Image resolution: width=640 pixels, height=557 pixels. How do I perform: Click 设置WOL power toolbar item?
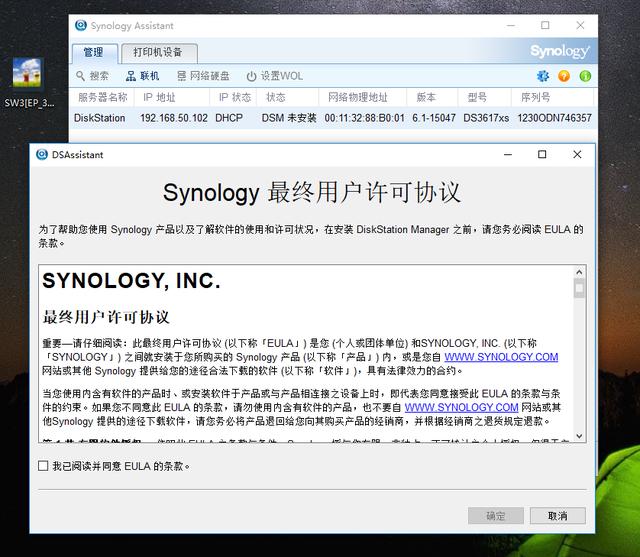pyautogui.click(x=274, y=76)
